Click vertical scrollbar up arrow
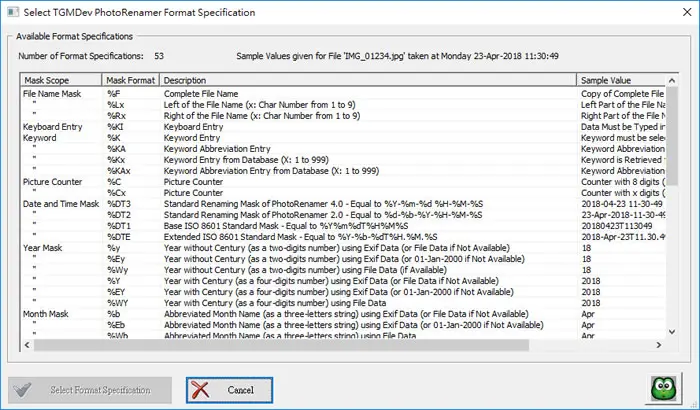 point(671,81)
